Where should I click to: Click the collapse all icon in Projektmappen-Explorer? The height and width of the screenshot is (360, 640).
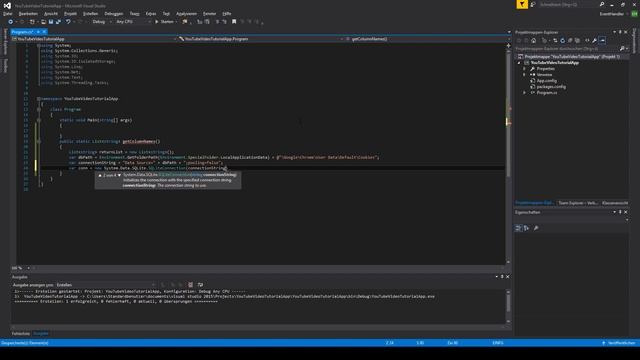[570, 40]
